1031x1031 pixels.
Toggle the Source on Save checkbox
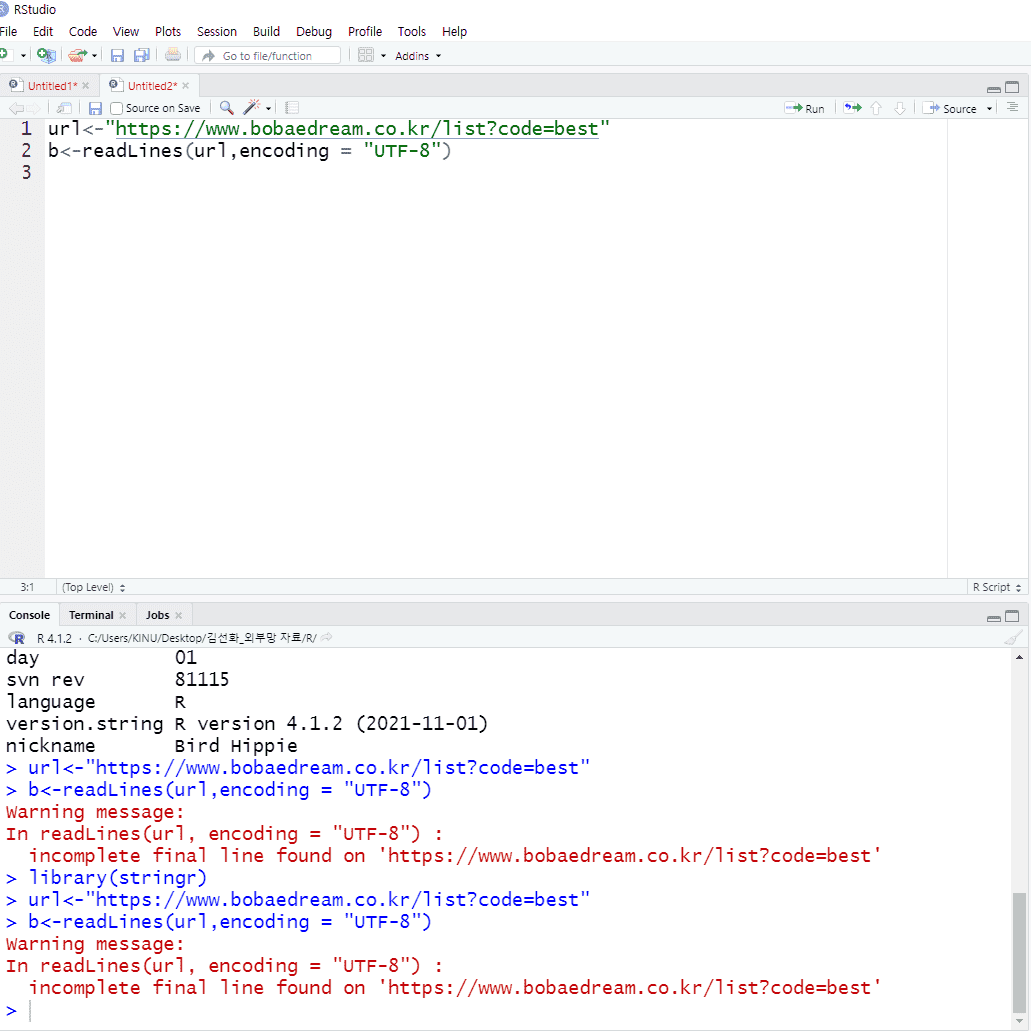pos(116,108)
